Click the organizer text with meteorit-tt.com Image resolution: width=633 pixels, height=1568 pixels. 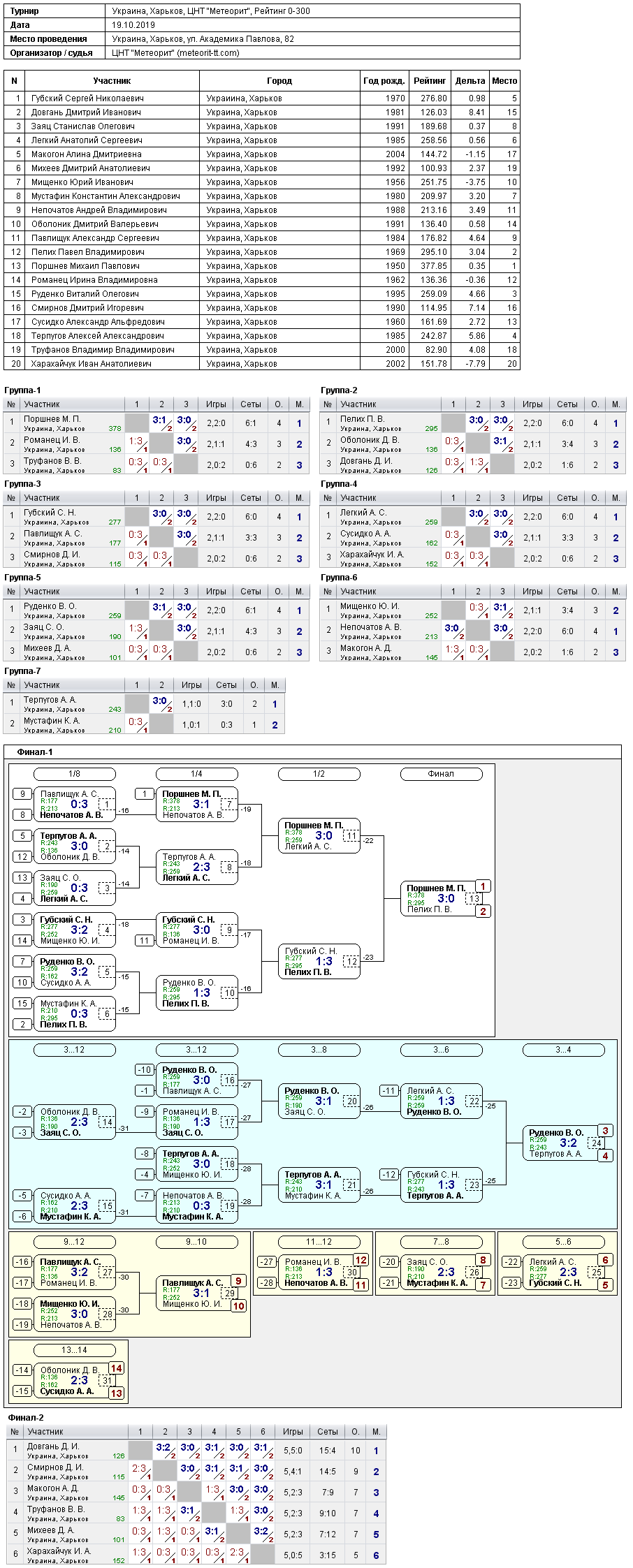(175, 53)
